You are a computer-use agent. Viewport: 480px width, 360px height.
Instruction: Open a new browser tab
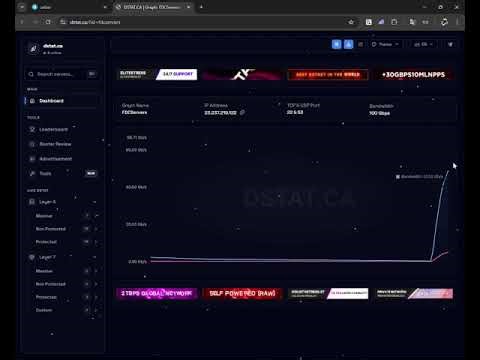point(201,7)
